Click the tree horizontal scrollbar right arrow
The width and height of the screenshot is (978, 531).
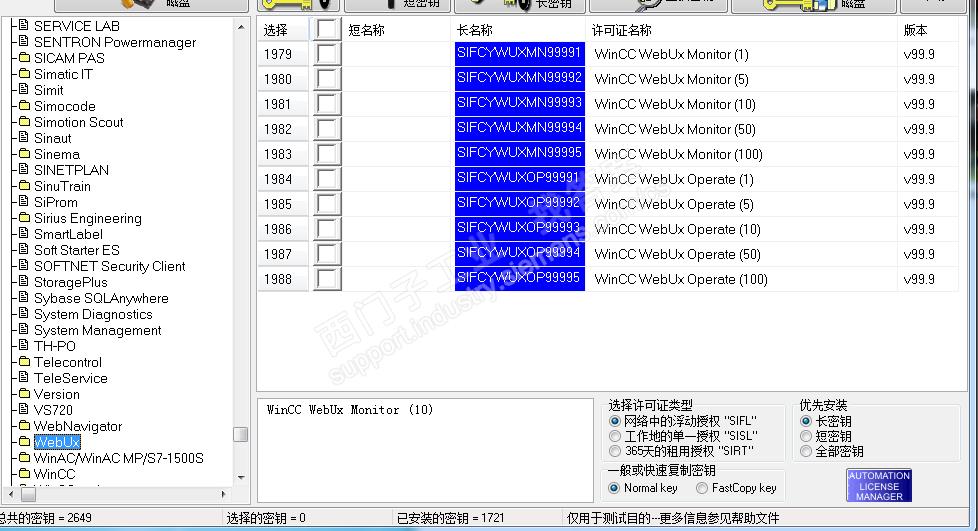point(223,494)
